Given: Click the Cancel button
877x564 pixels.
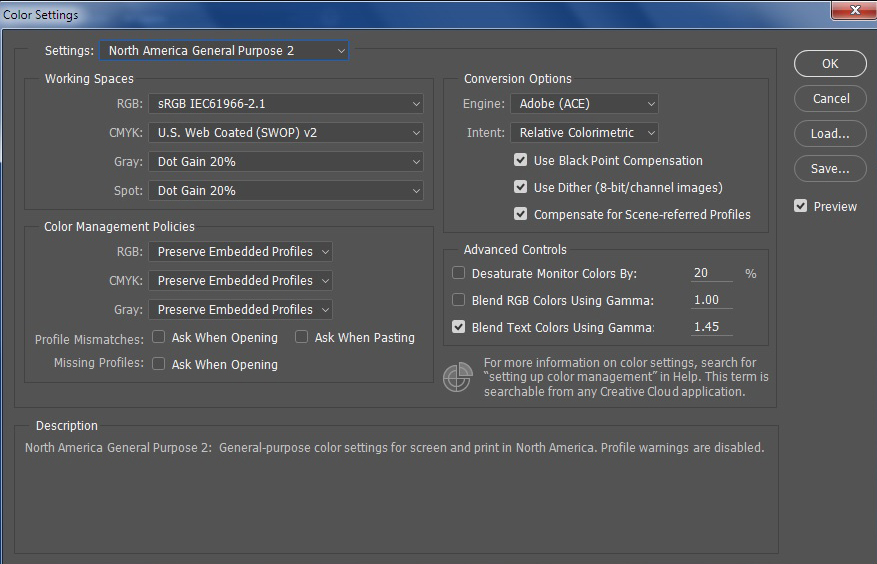Looking at the screenshot, I should [830, 98].
